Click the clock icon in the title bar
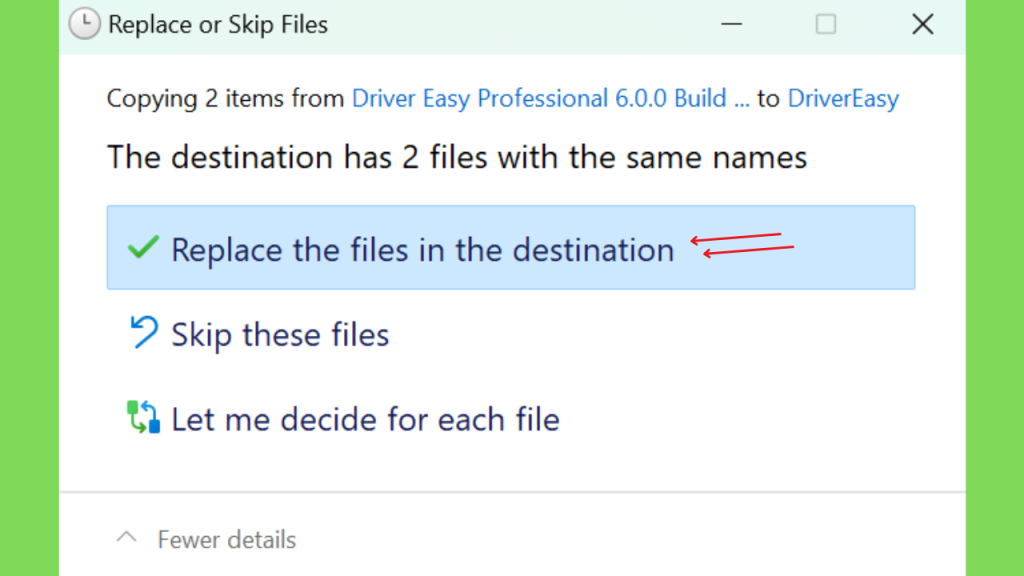Screen dimensions: 1024x576 [x=84, y=24]
